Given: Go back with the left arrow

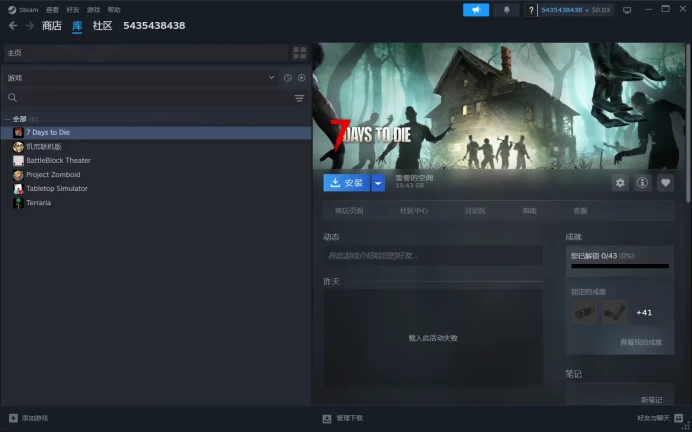Looking at the screenshot, I should coord(13,26).
